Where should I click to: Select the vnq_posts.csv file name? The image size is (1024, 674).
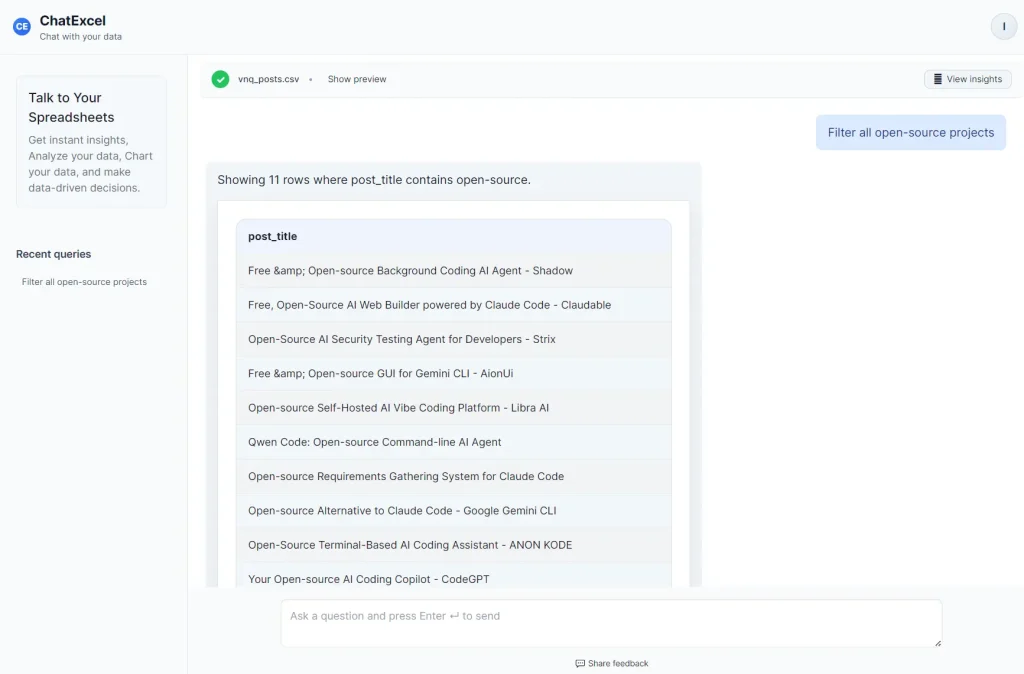268,79
